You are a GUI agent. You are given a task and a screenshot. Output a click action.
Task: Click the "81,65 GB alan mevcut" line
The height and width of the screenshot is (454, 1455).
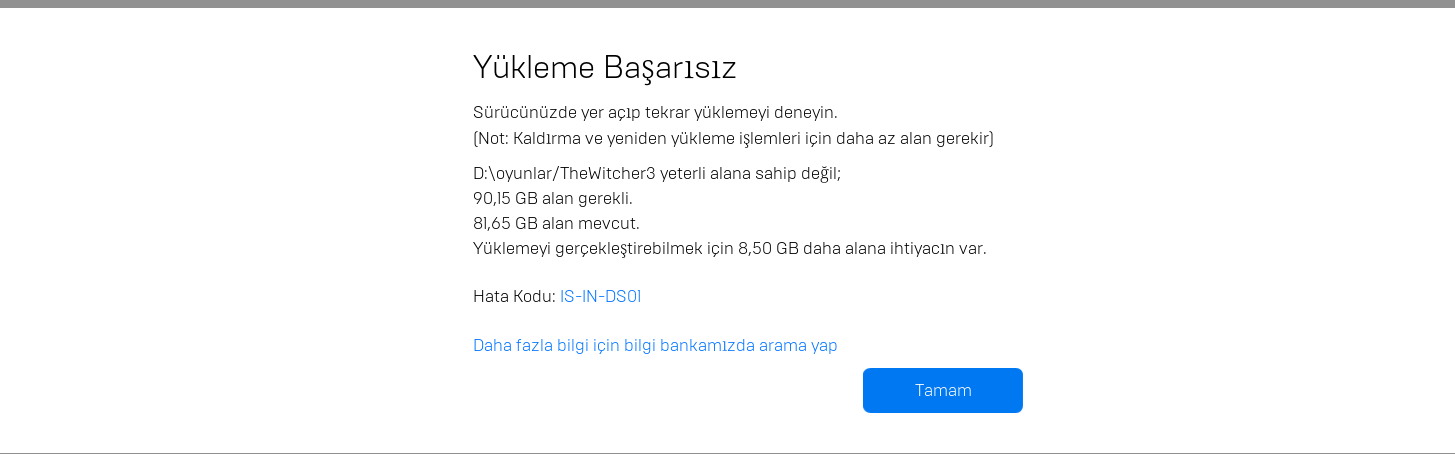point(556,223)
